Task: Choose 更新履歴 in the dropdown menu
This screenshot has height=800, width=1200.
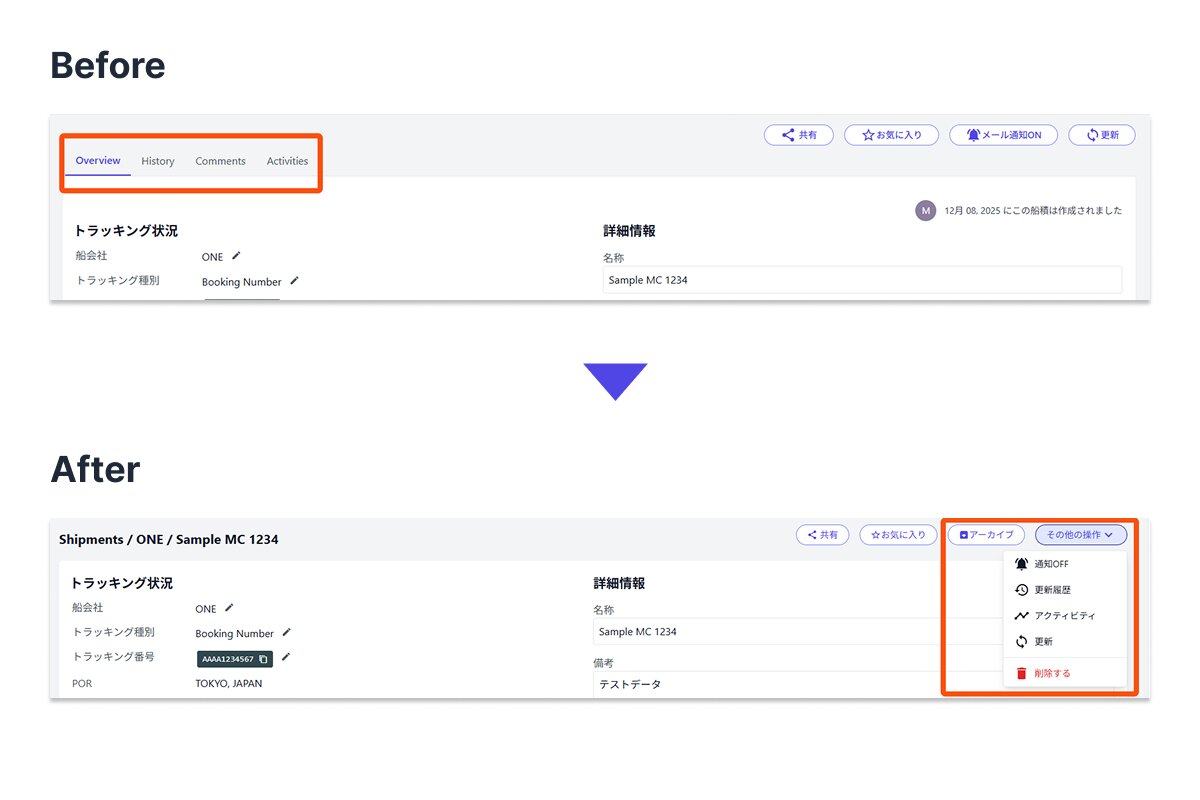Action: tap(1054, 590)
